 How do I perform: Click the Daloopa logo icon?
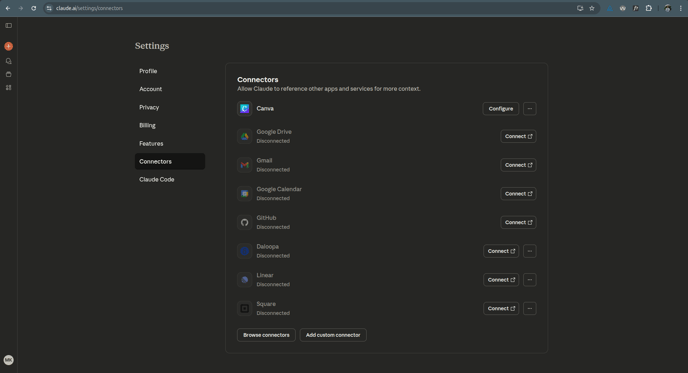point(244,251)
